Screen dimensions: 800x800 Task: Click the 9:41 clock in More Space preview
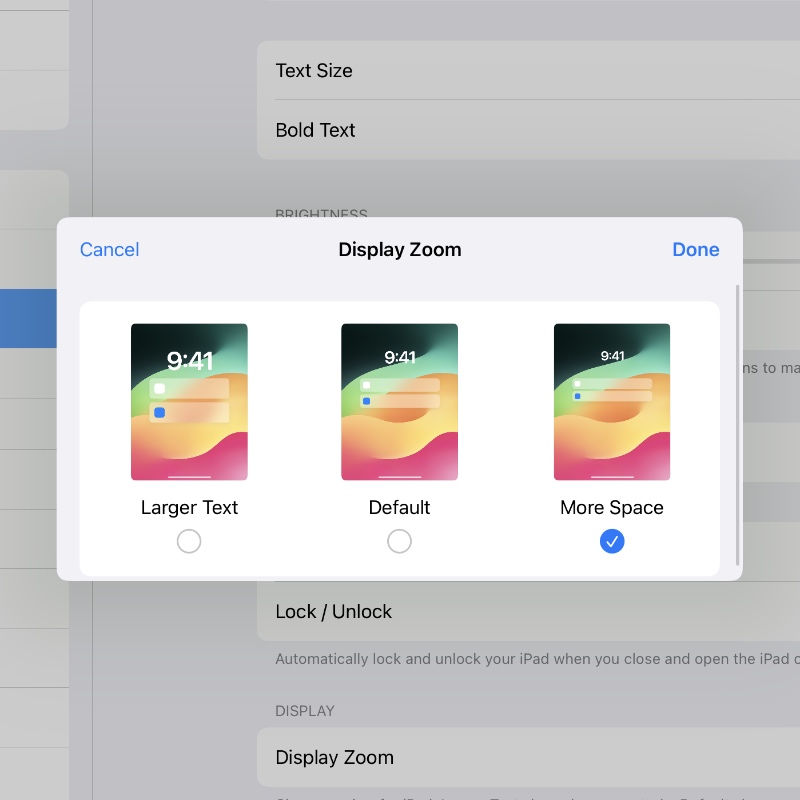[612, 356]
